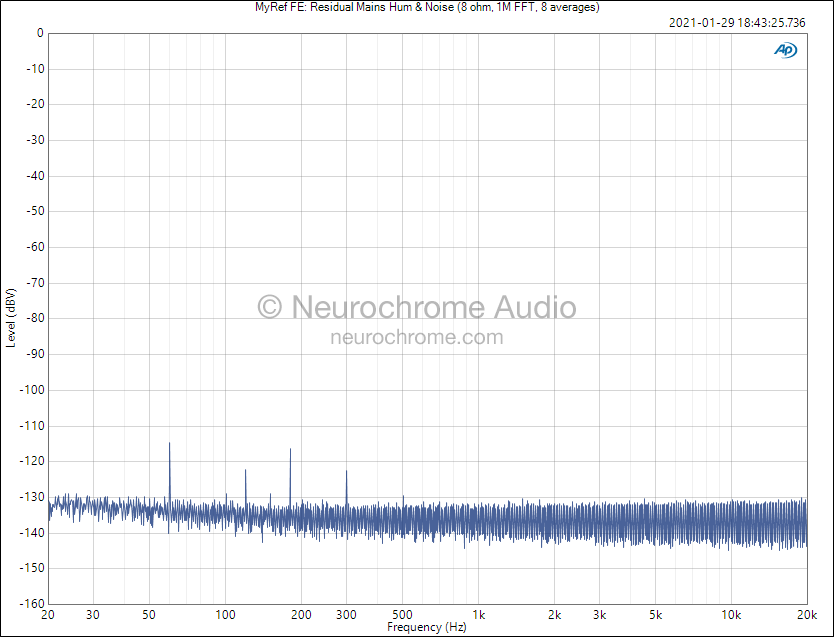Screen dimensions: 834x637
Task: Click the AP logo icon on the graph
Action: 786,50
